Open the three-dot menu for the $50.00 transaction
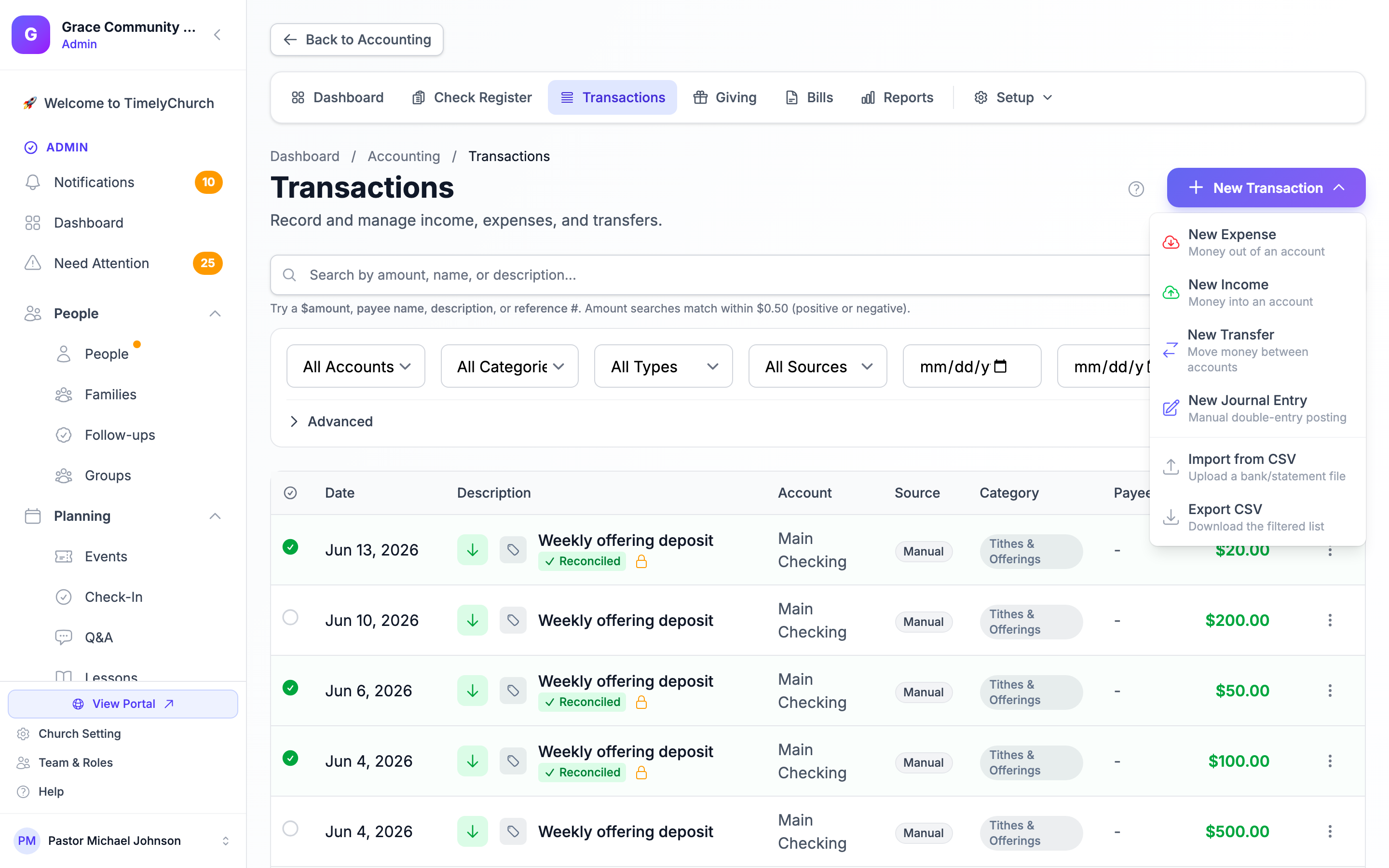This screenshot has height=868, width=1389. [x=1329, y=691]
